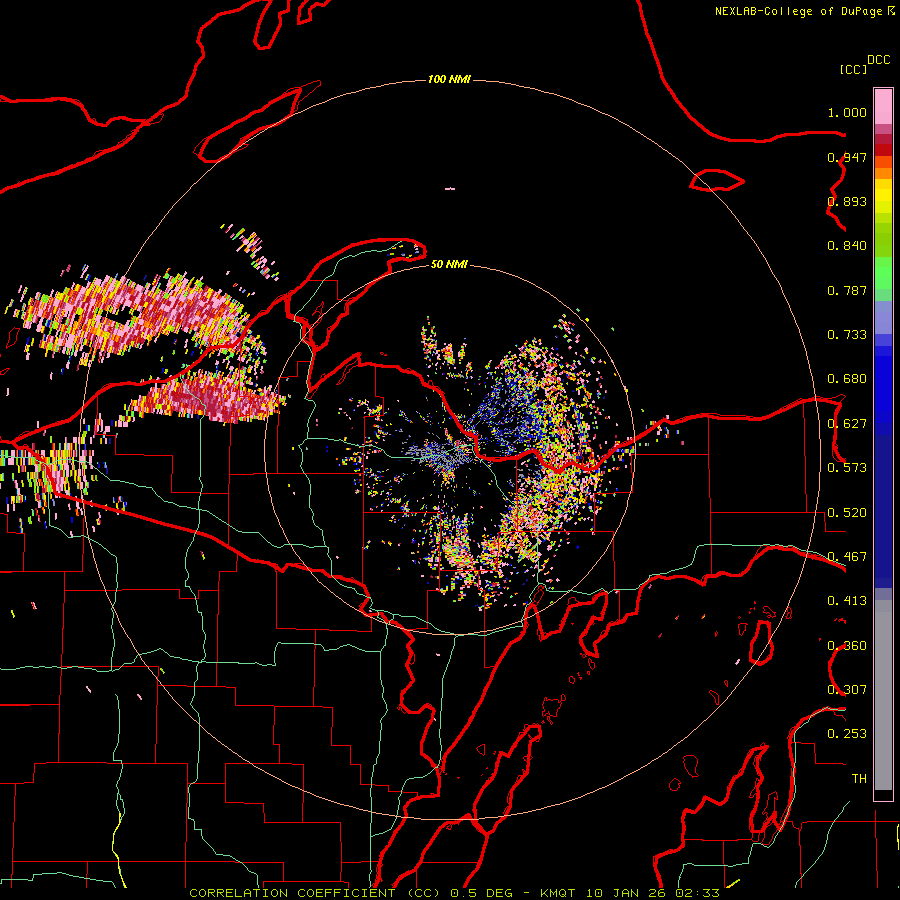
Task: Select the 0.307 color scale value
Action: (847, 690)
